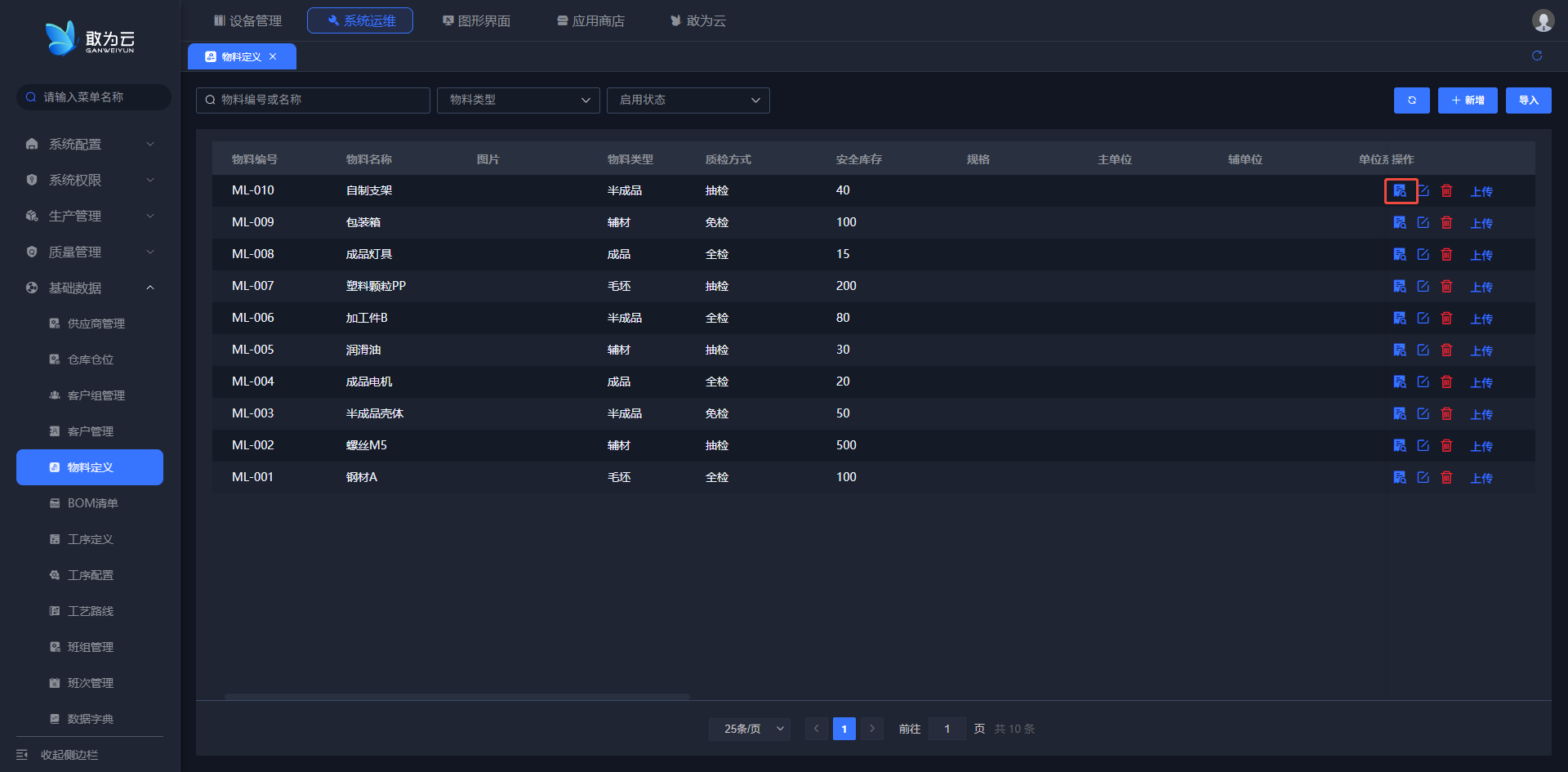The height and width of the screenshot is (772, 1568).
Task: Delete the ML-008 成品灯具 row
Action: [1446, 255]
